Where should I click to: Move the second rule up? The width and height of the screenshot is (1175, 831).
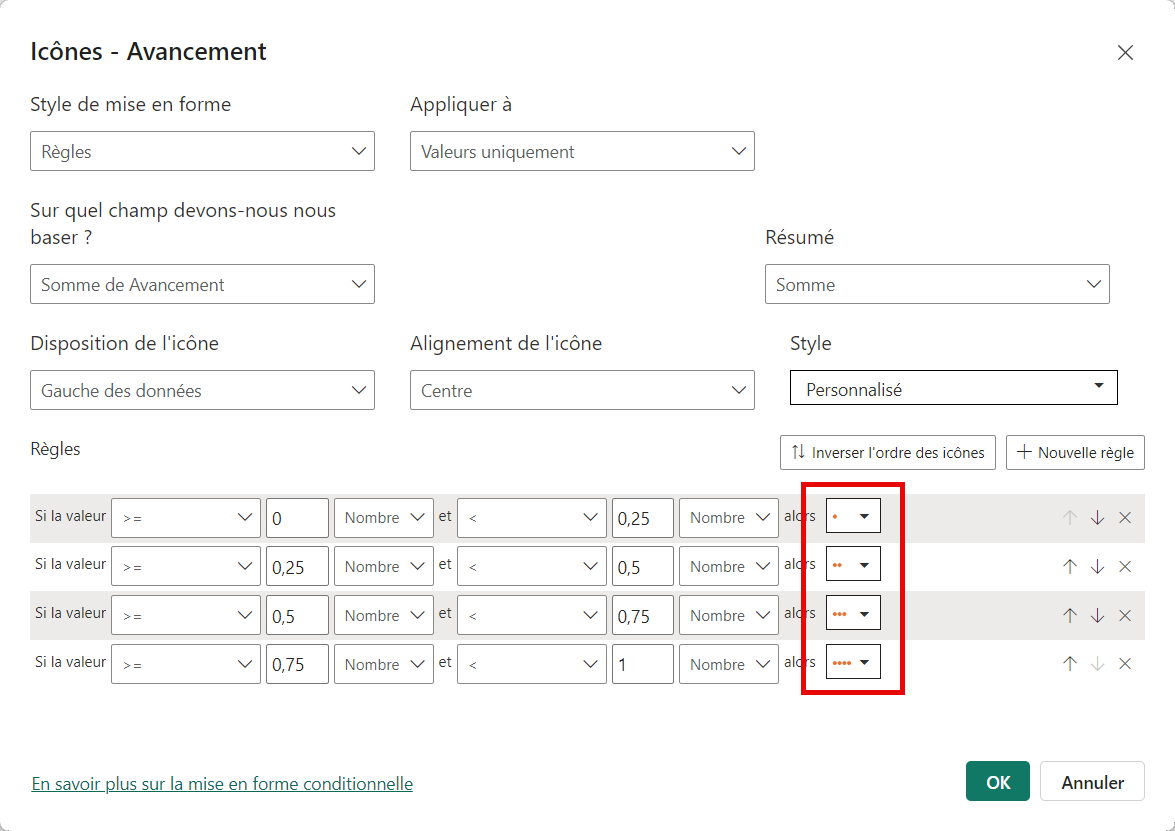coord(1069,567)
